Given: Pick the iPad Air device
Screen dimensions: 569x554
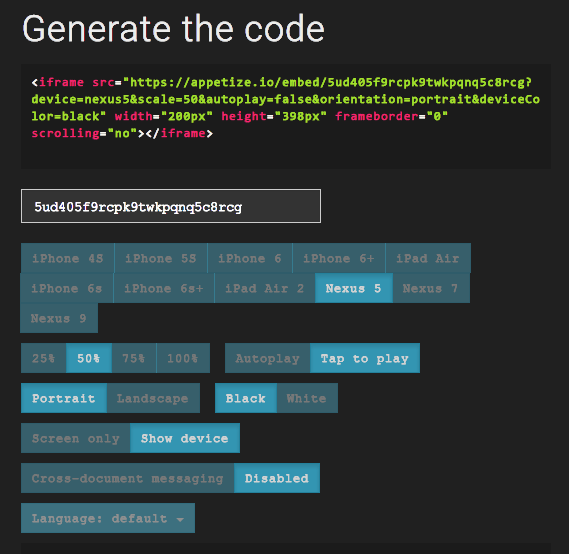Looking at the screenshot, I should (428, 258).
